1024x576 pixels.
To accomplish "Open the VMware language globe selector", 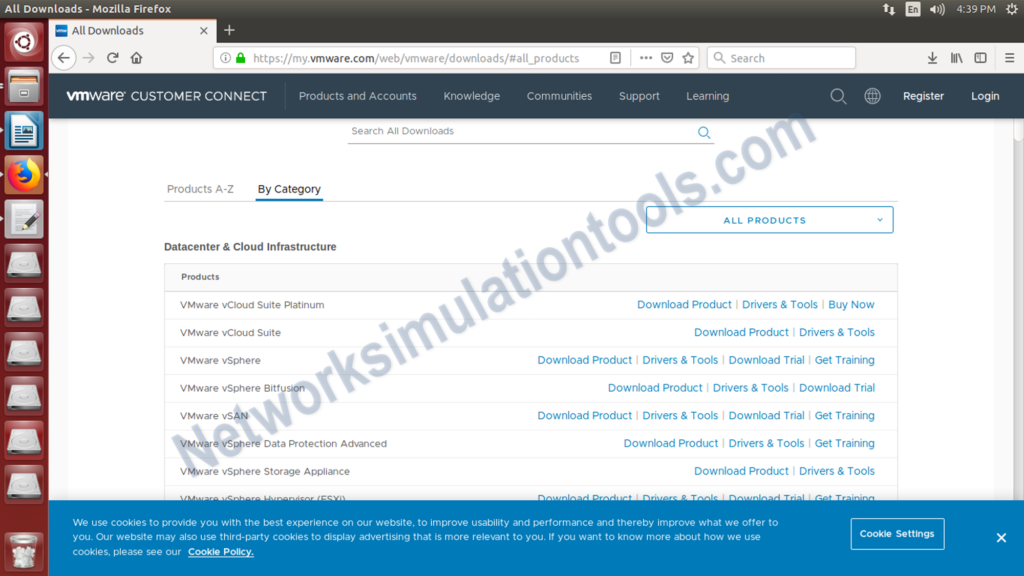I will (x=872, y=96).
